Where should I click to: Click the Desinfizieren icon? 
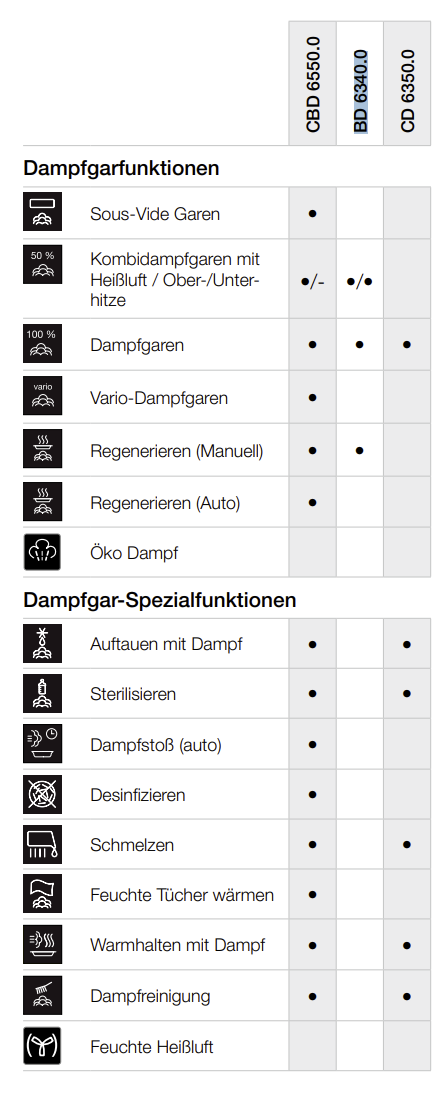click(x=43, y=794)
